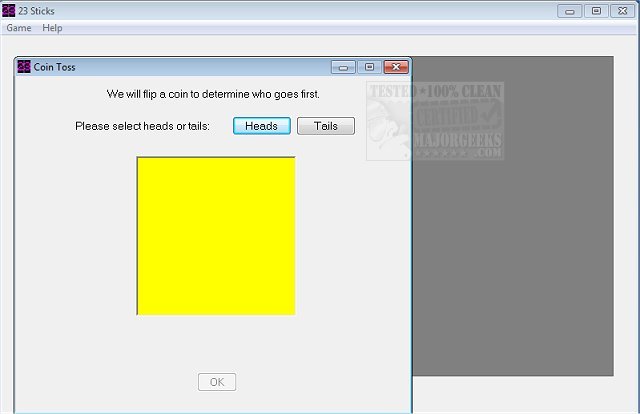The height and width of the screenshot is (414, 640).
Task: Maximize the Coin Toss dialog
Action: click(369, 67)
